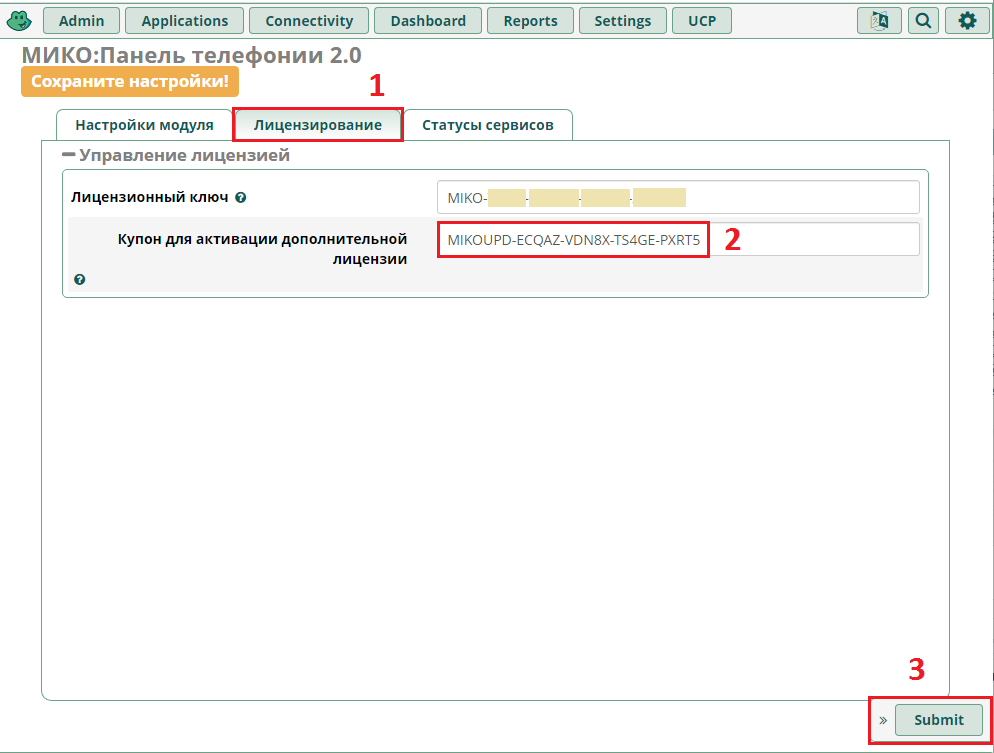Click help icon next to Лицензионный ключ
Image resolution: width=994 pixels, height=753 pixels.
241,198
